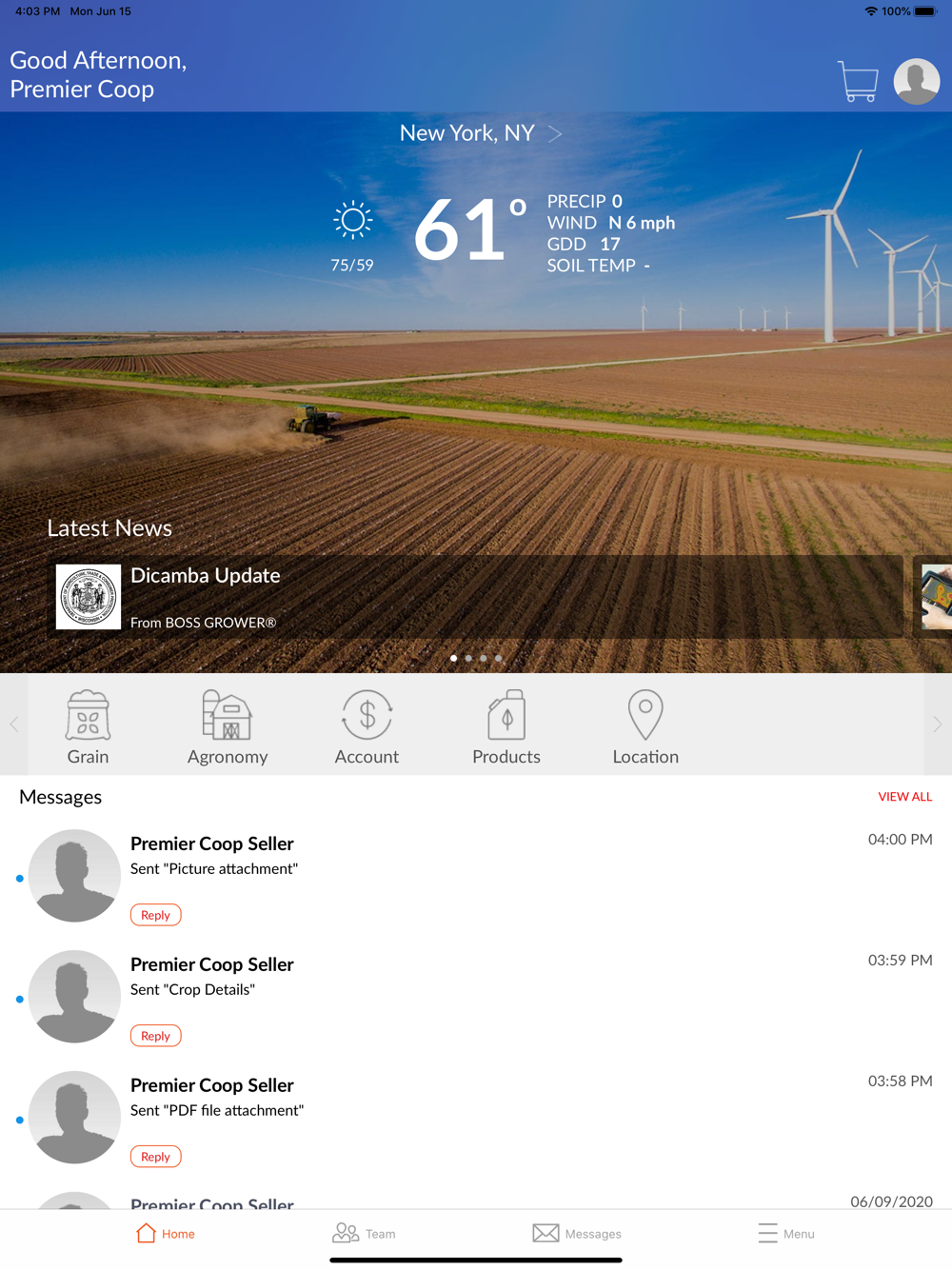Go to the second news carousel dot
The height and width of the screenshot is (1270, 952).
click(468, 658)
